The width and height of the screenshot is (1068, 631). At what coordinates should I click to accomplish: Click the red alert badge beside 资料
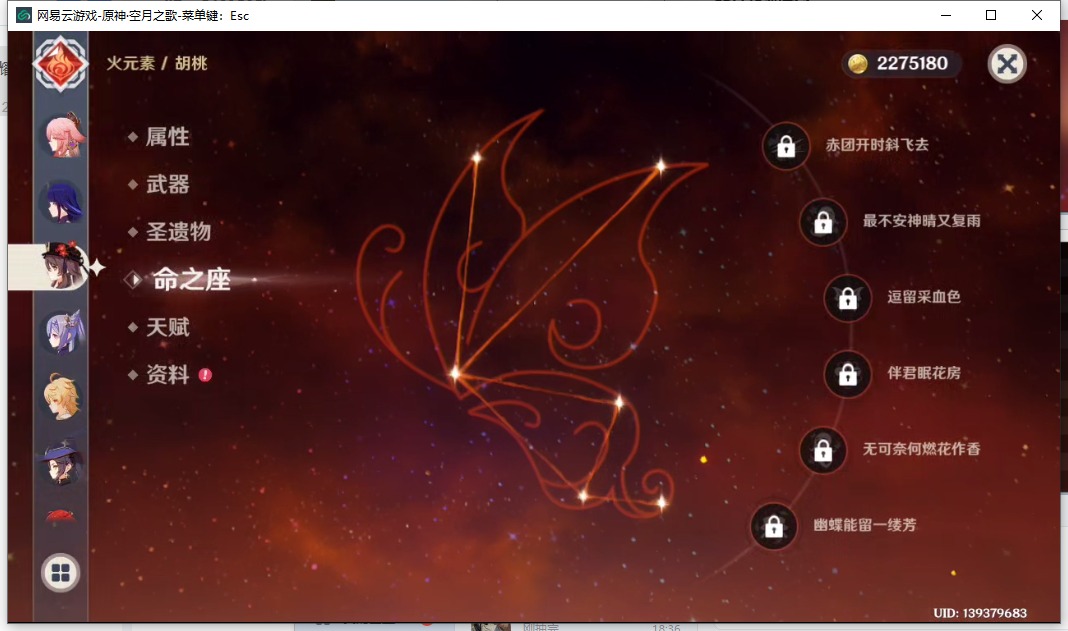[205, 375]
